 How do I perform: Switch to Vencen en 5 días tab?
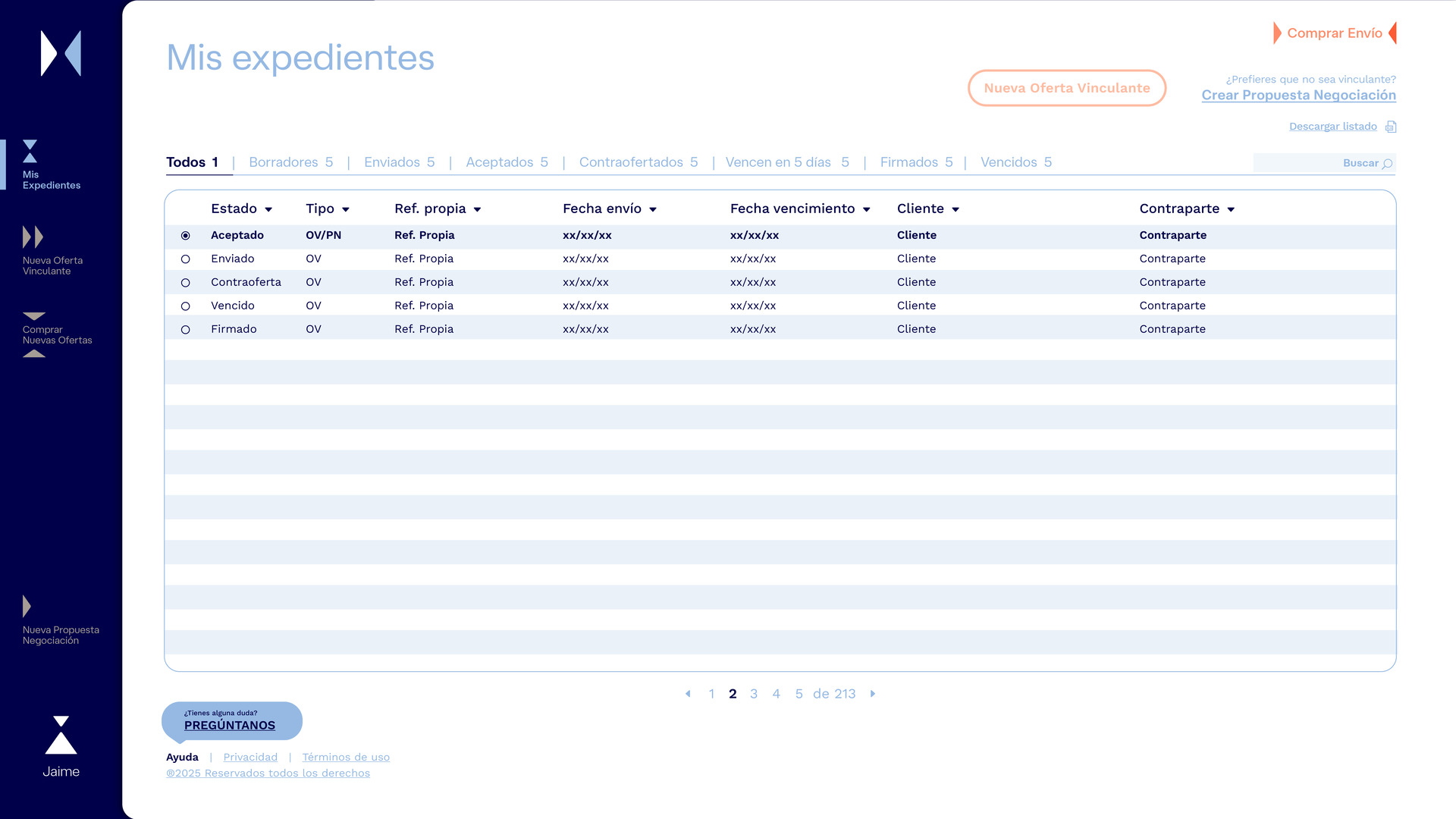click(786, 162)
